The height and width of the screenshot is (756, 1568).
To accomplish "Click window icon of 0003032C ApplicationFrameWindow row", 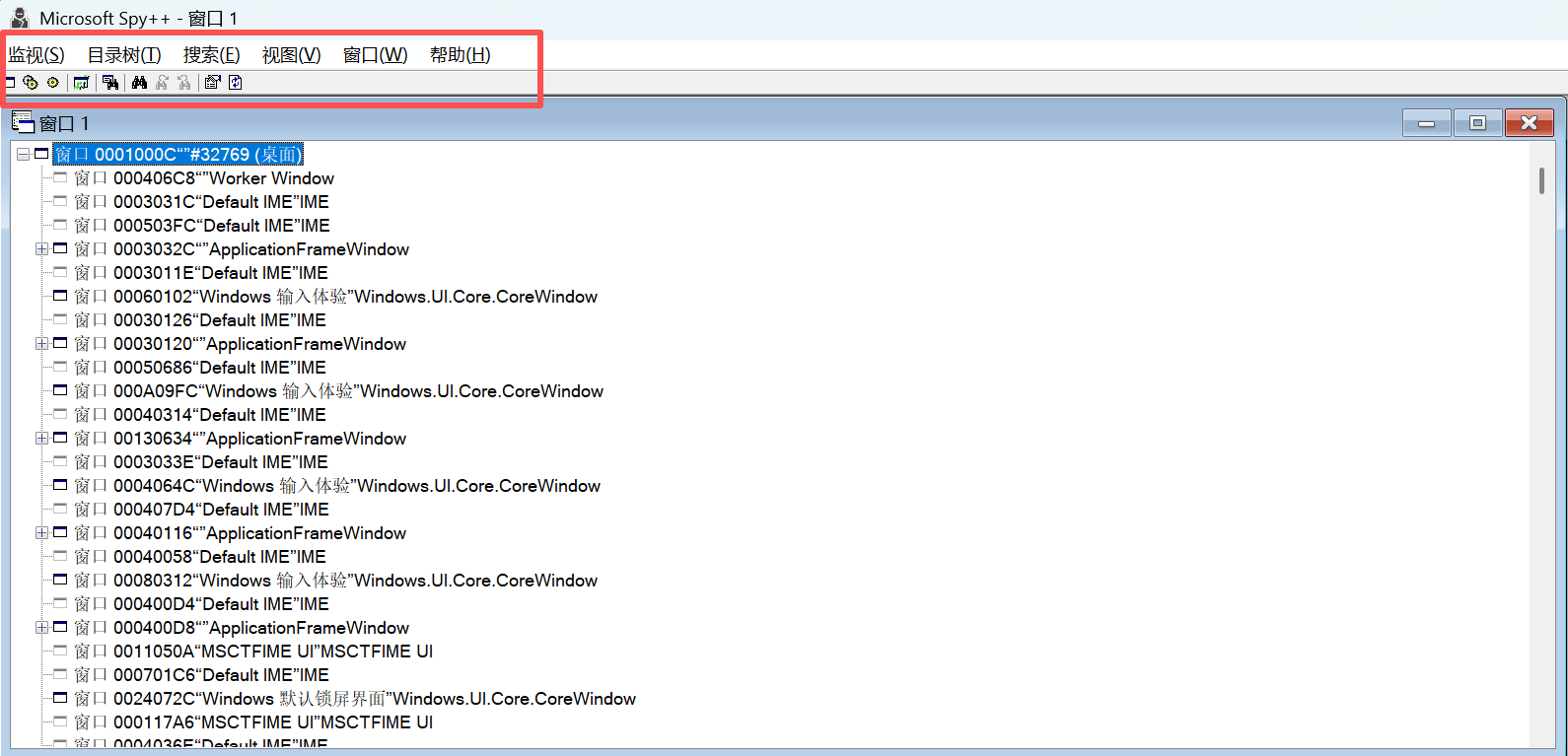I will tap(60, 248).
